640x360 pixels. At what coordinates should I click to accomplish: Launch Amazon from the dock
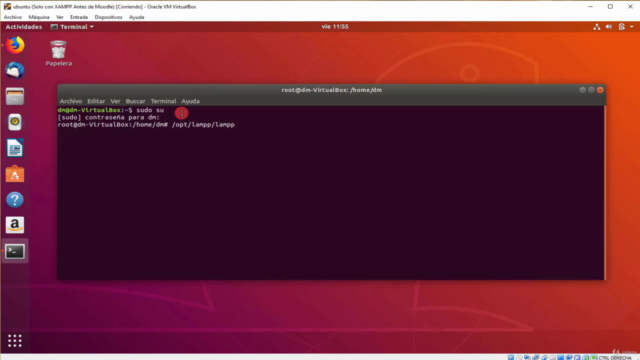point(15,225)
